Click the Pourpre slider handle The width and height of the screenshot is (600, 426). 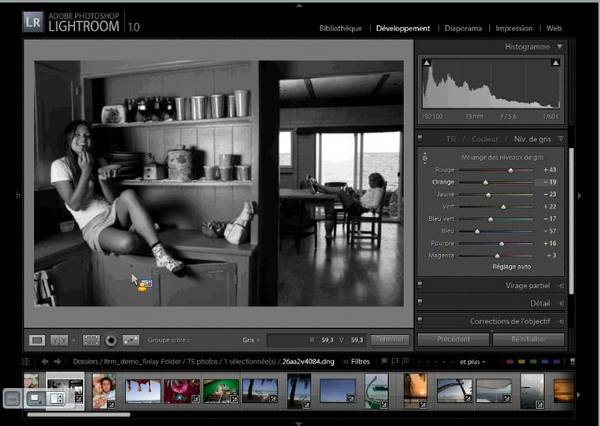coord(502,244)
